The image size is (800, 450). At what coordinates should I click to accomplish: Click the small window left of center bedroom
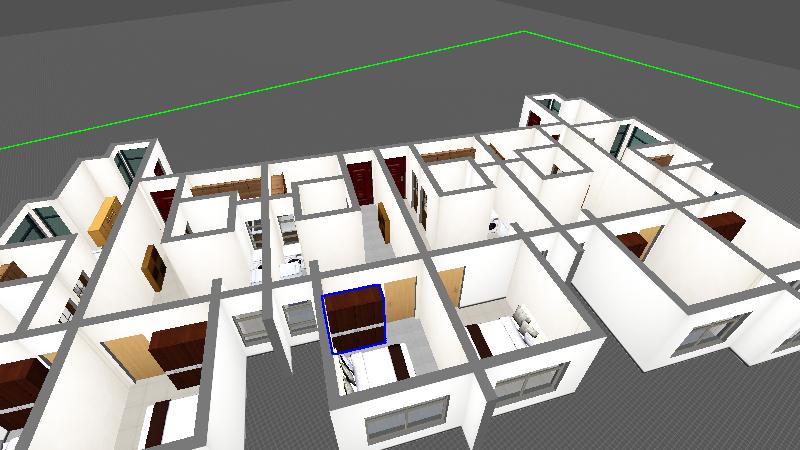click(299, 317)
